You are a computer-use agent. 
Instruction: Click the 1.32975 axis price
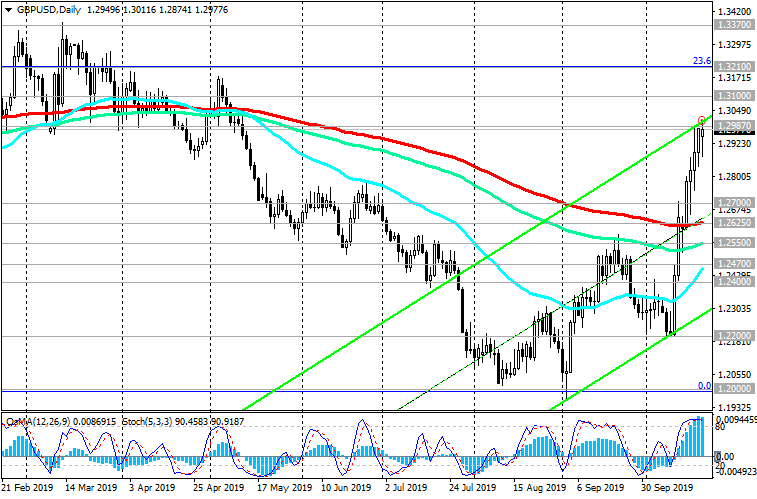tap(735, 45)
